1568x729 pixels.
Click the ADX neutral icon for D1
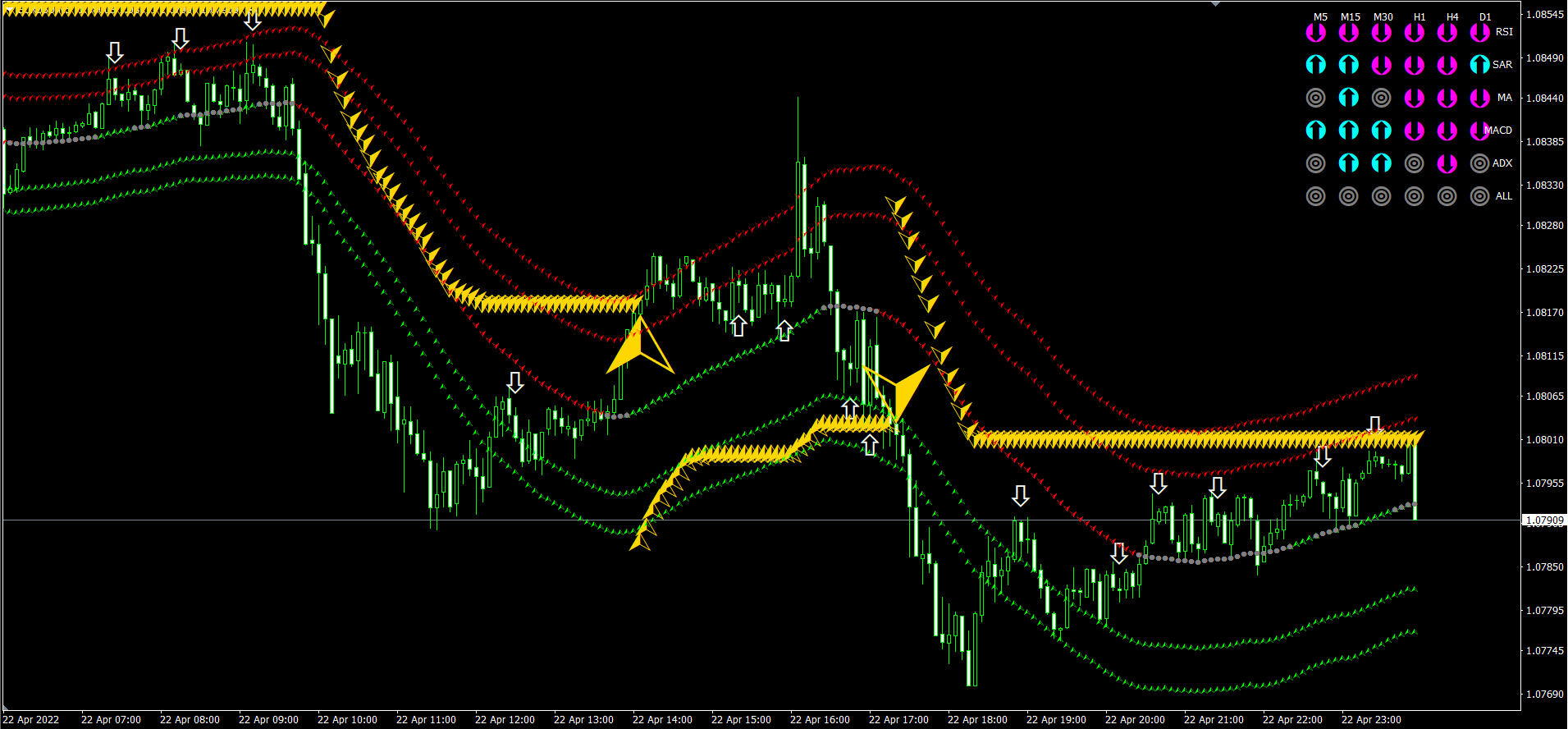coord(1480,163)
